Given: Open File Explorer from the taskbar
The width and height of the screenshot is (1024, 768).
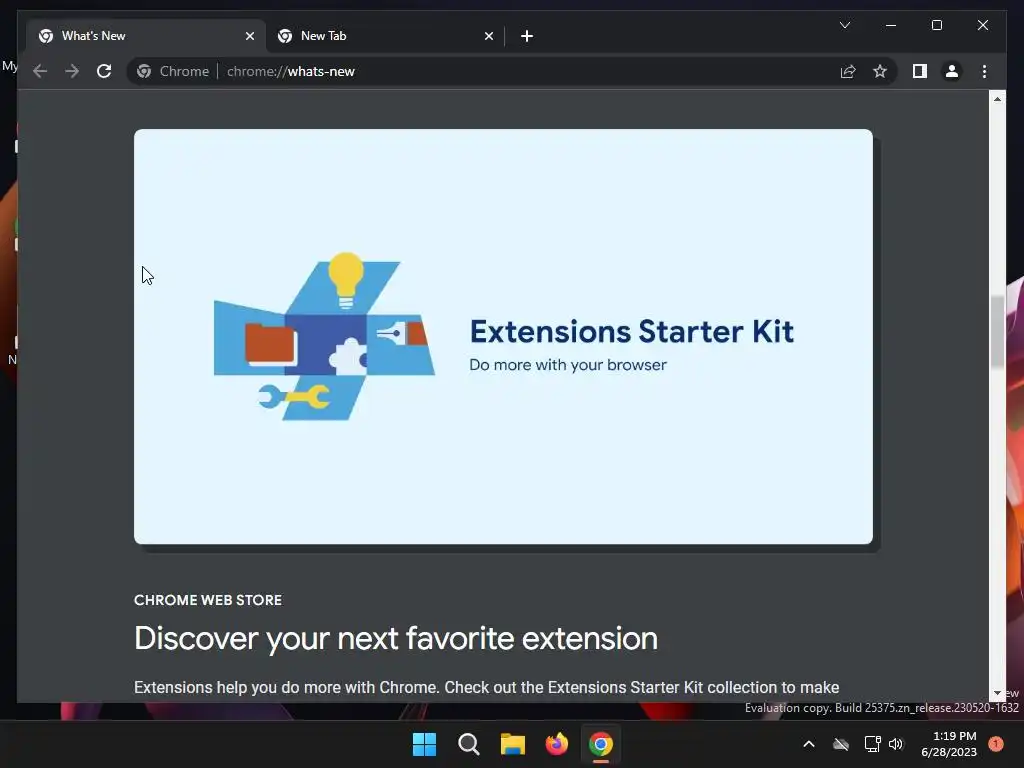Looking at the screenshot, I should pos(513,744).
